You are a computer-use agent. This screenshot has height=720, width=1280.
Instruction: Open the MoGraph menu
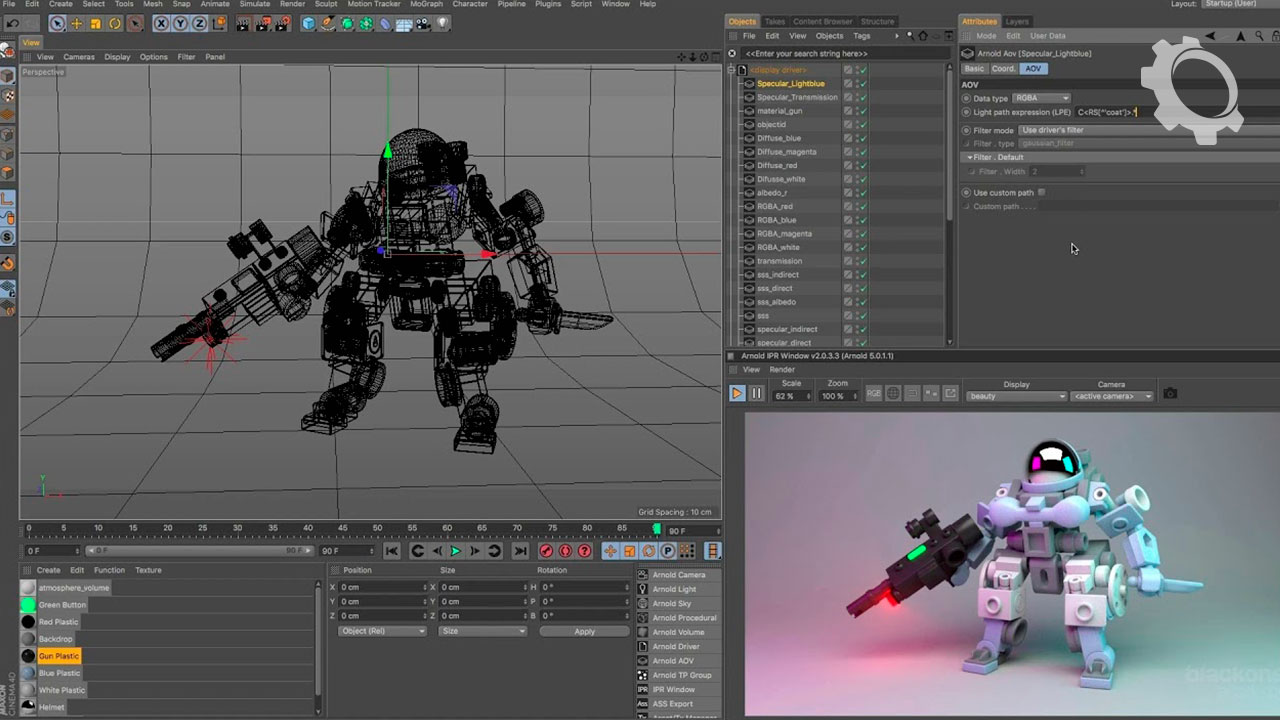point(426,4)
